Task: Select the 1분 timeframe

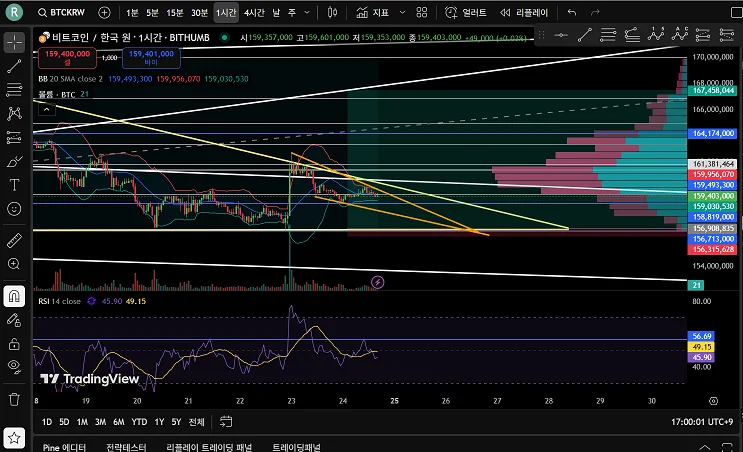Action: (x=132, y=13)
